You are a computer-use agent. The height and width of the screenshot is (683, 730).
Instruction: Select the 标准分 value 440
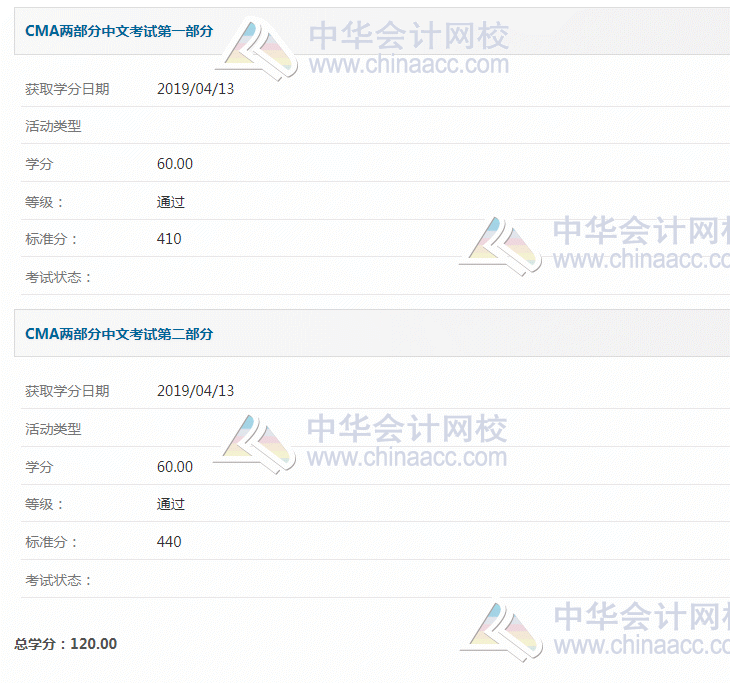click(169, 541)
